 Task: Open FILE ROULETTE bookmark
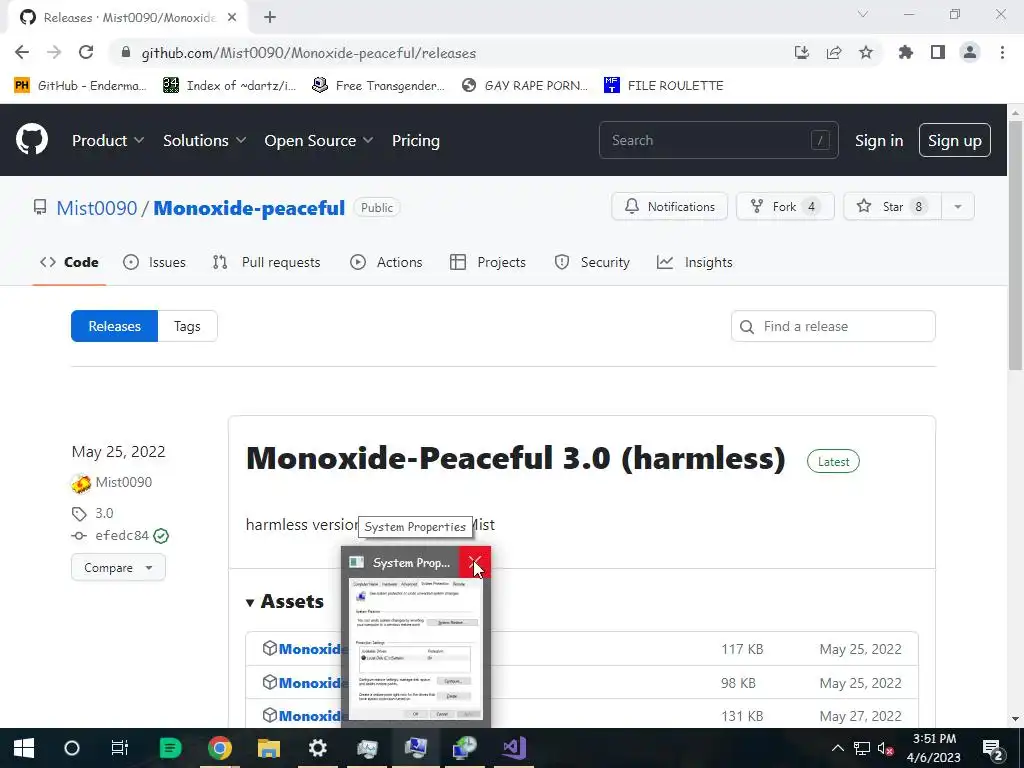(664, 86)
